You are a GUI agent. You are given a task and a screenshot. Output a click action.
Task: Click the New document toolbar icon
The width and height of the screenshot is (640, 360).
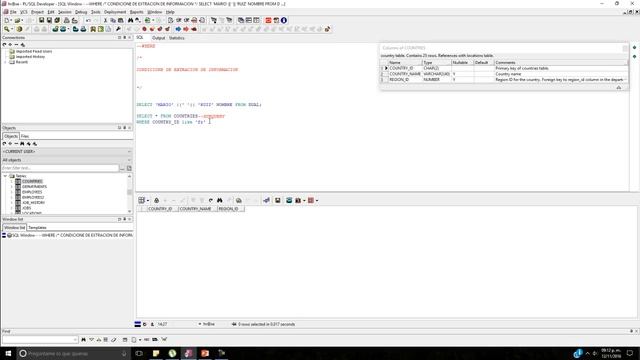[7, 20]
